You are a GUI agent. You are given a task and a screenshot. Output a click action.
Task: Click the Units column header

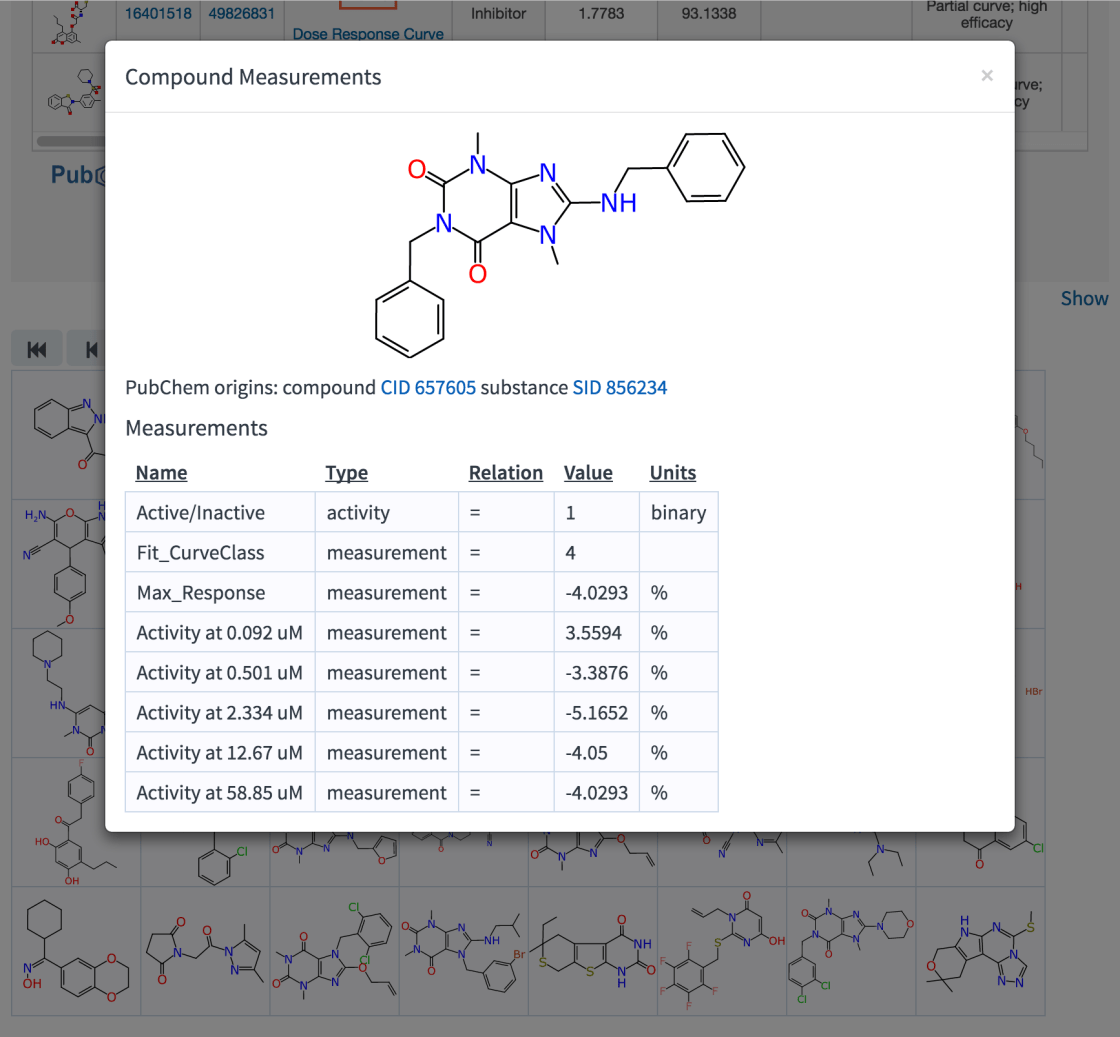673,473
